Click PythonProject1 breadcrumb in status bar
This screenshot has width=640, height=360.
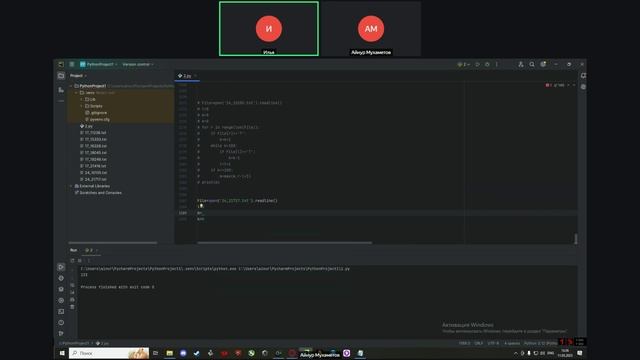74,343
